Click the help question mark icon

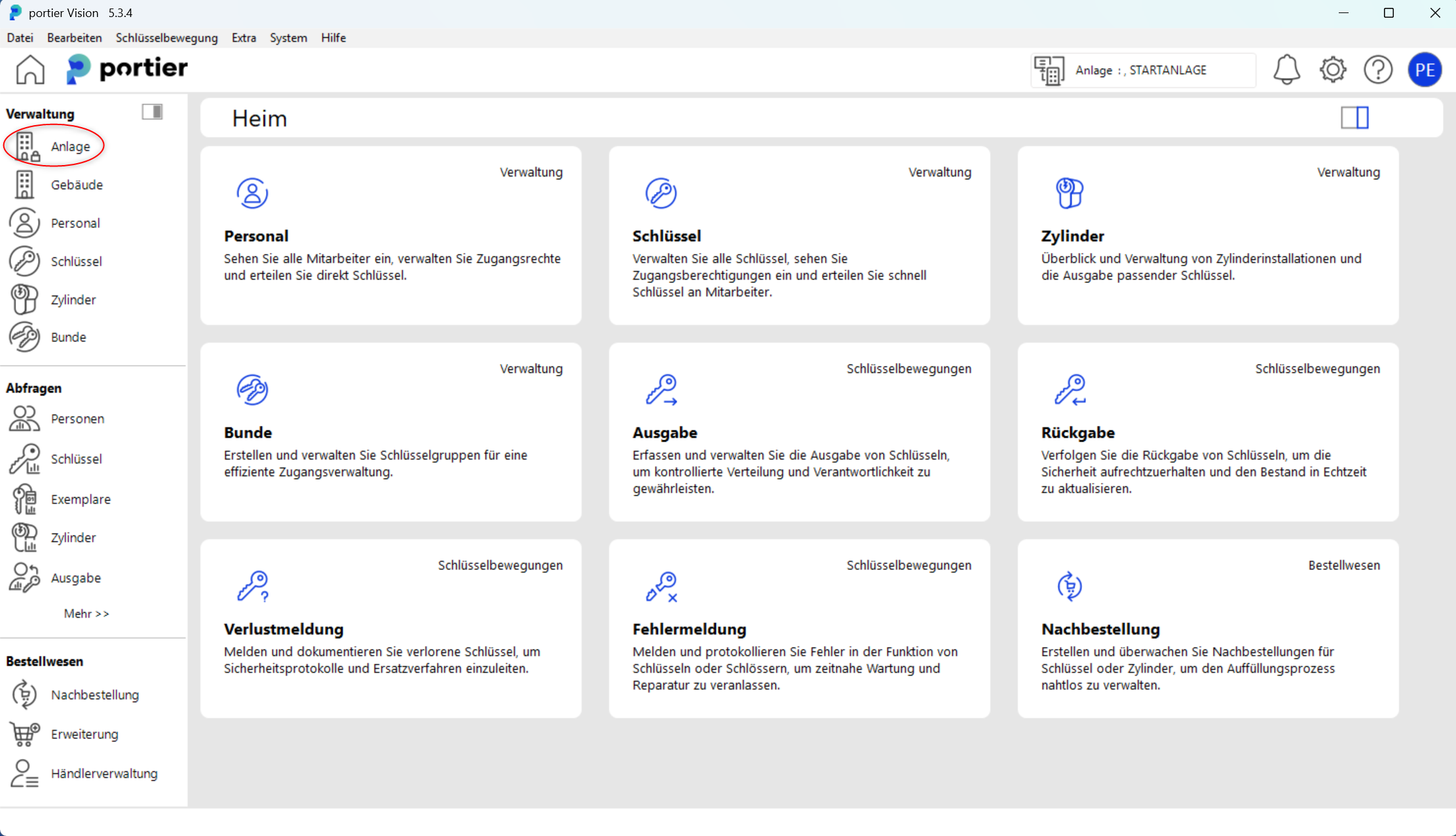(x=1378, y=69)
